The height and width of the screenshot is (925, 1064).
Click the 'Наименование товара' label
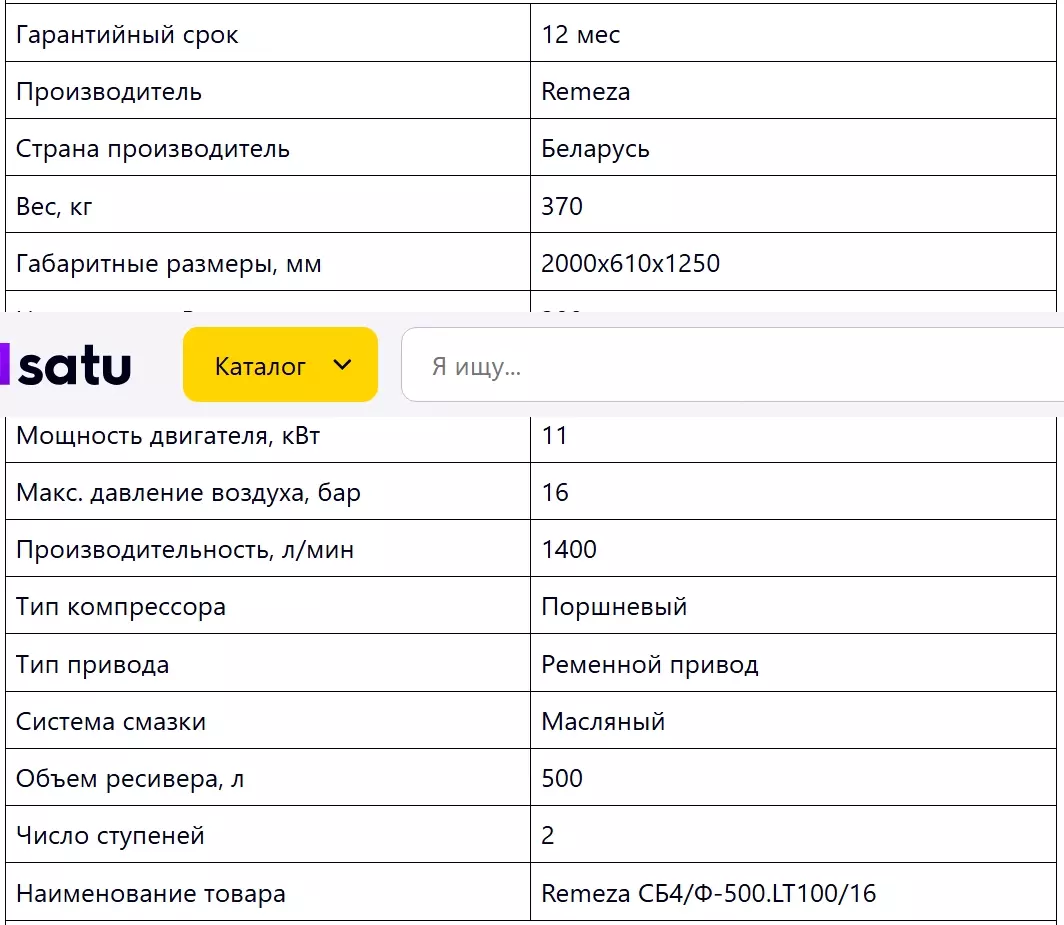(x=151, y=892)
